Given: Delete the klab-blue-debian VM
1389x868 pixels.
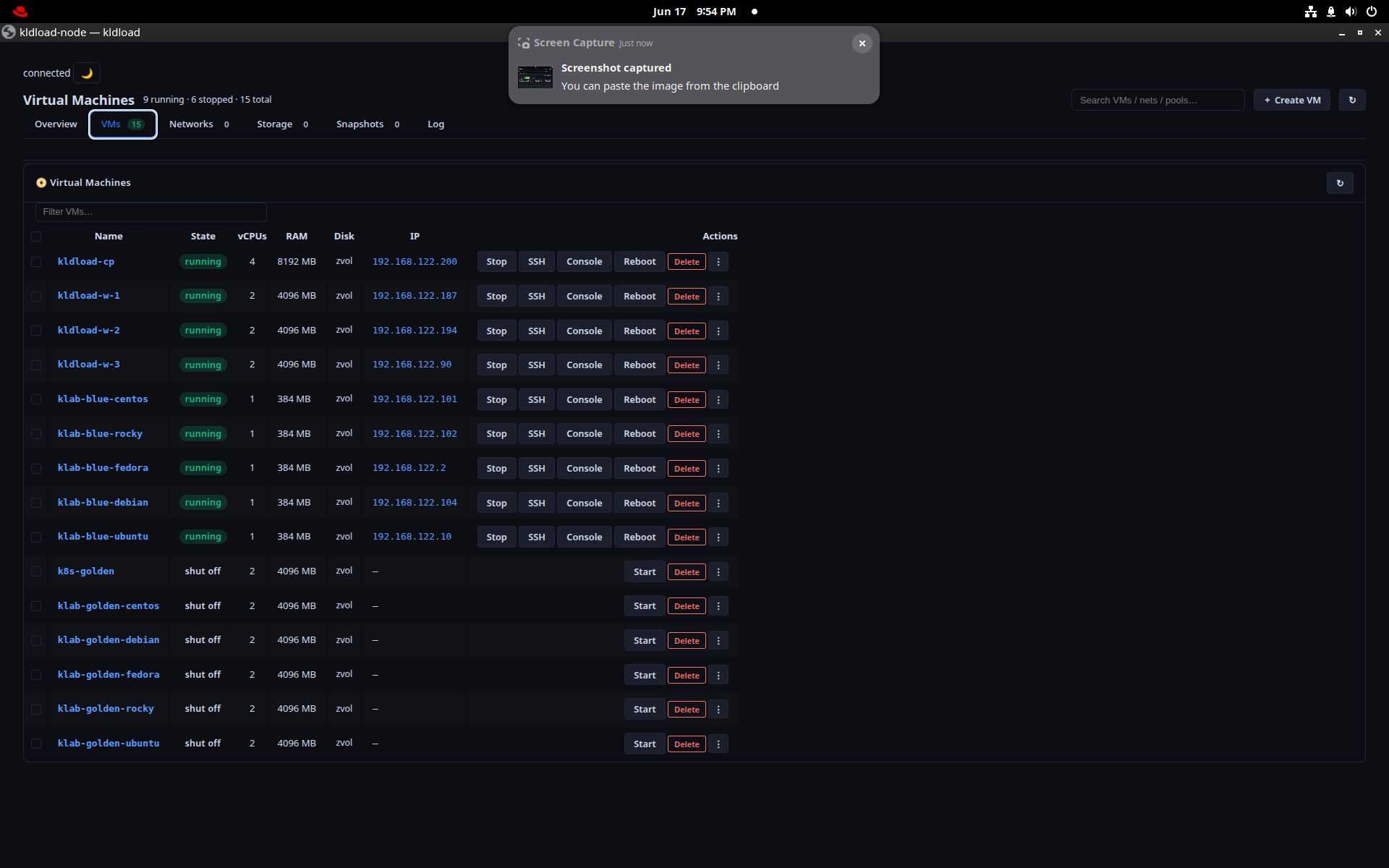Looking at the screenshot, I should tap(687, 503).
